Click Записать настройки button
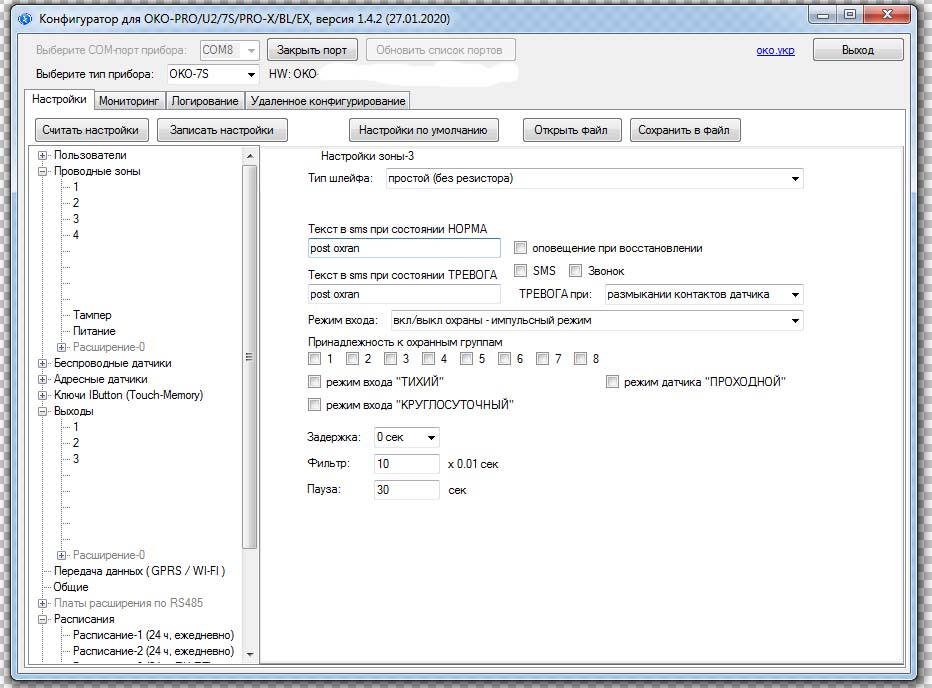 tap(222, 130)
